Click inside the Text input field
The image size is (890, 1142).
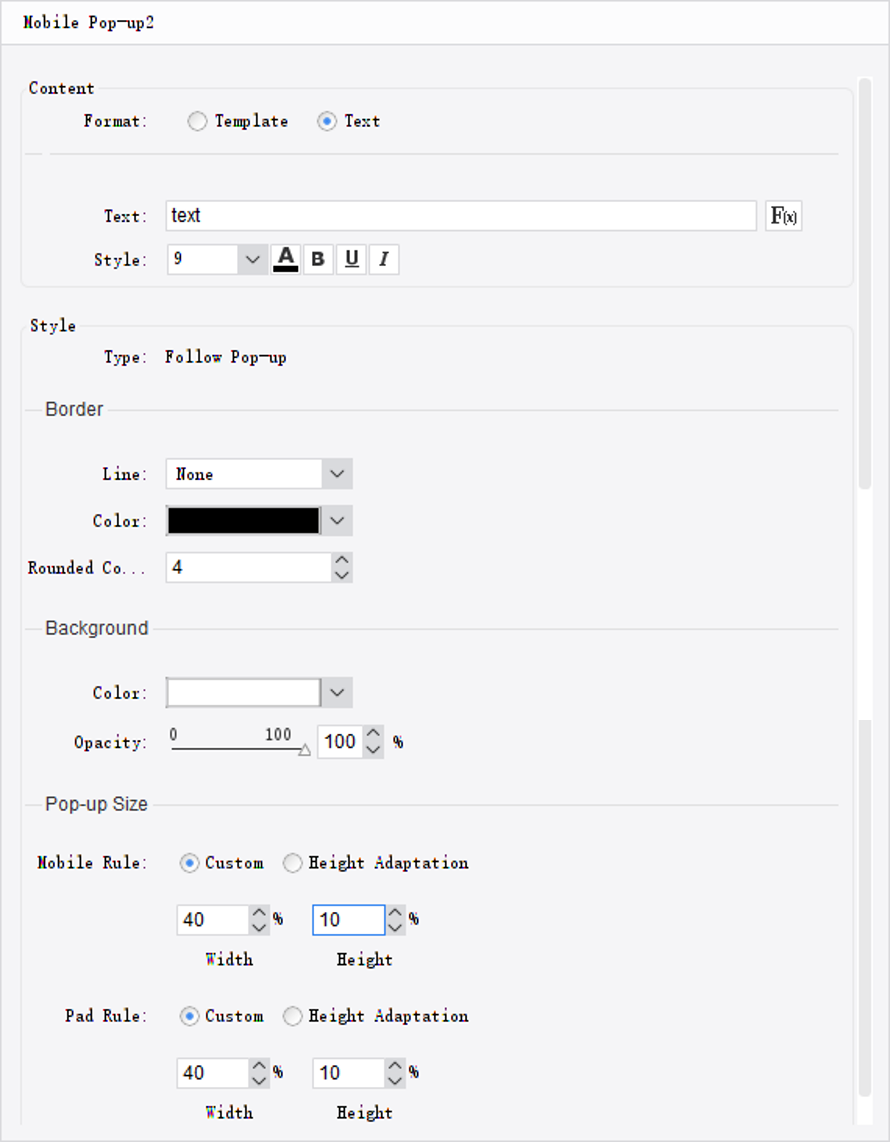(x=460, y=216)
